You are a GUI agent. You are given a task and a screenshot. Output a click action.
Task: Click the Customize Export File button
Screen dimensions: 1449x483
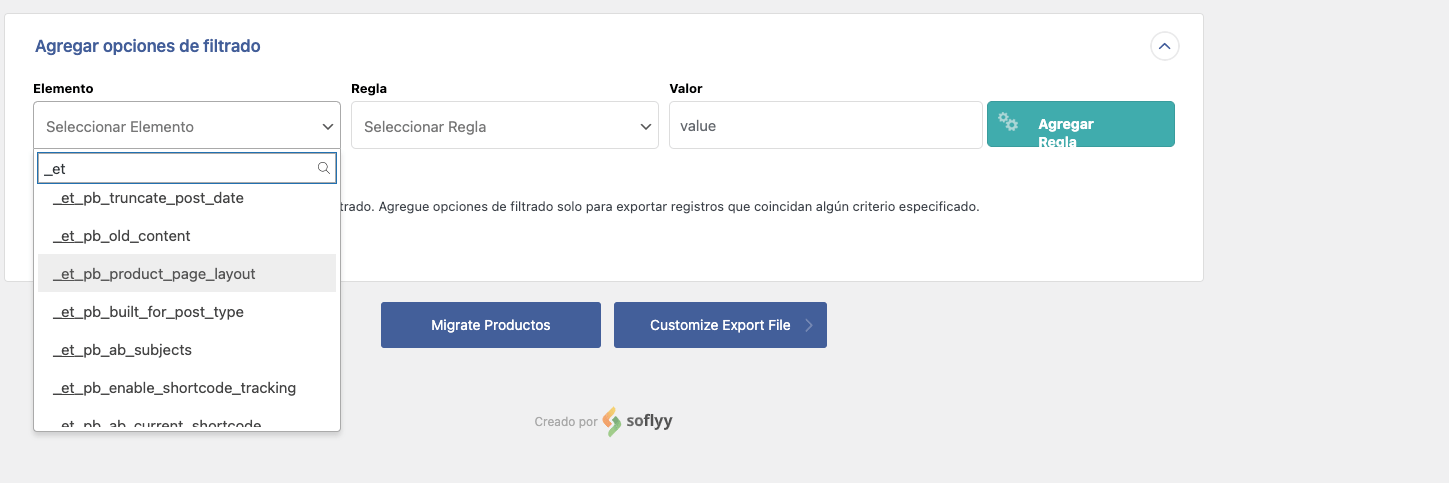[720, 325]
